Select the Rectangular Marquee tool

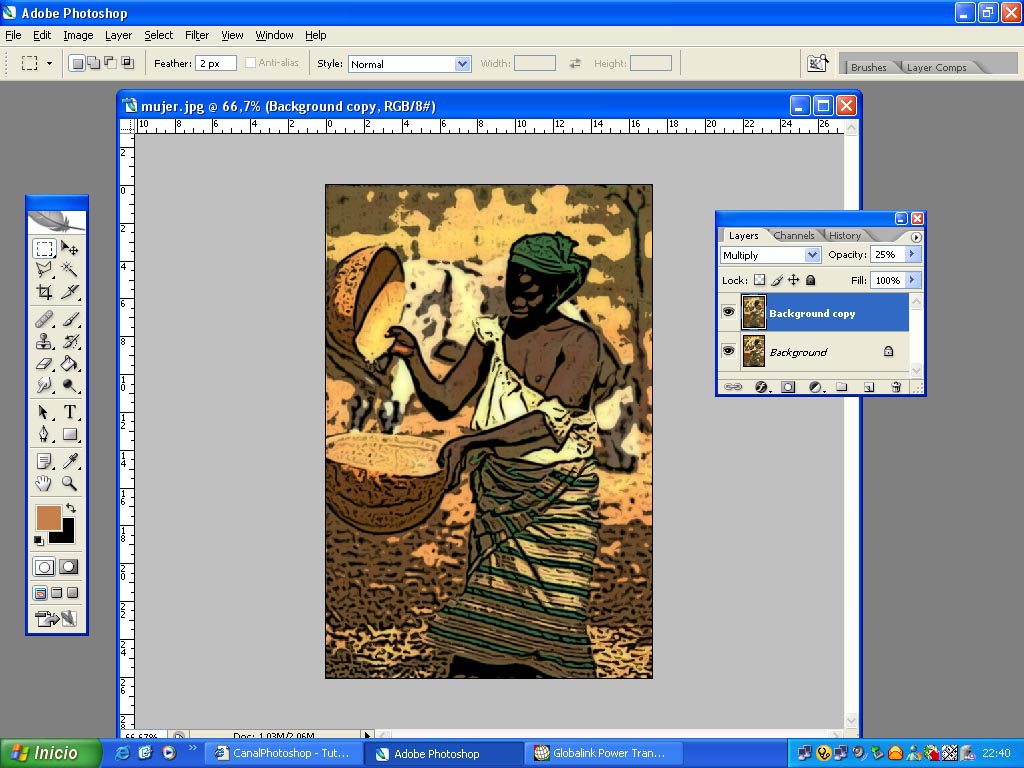tap(44, 249)
